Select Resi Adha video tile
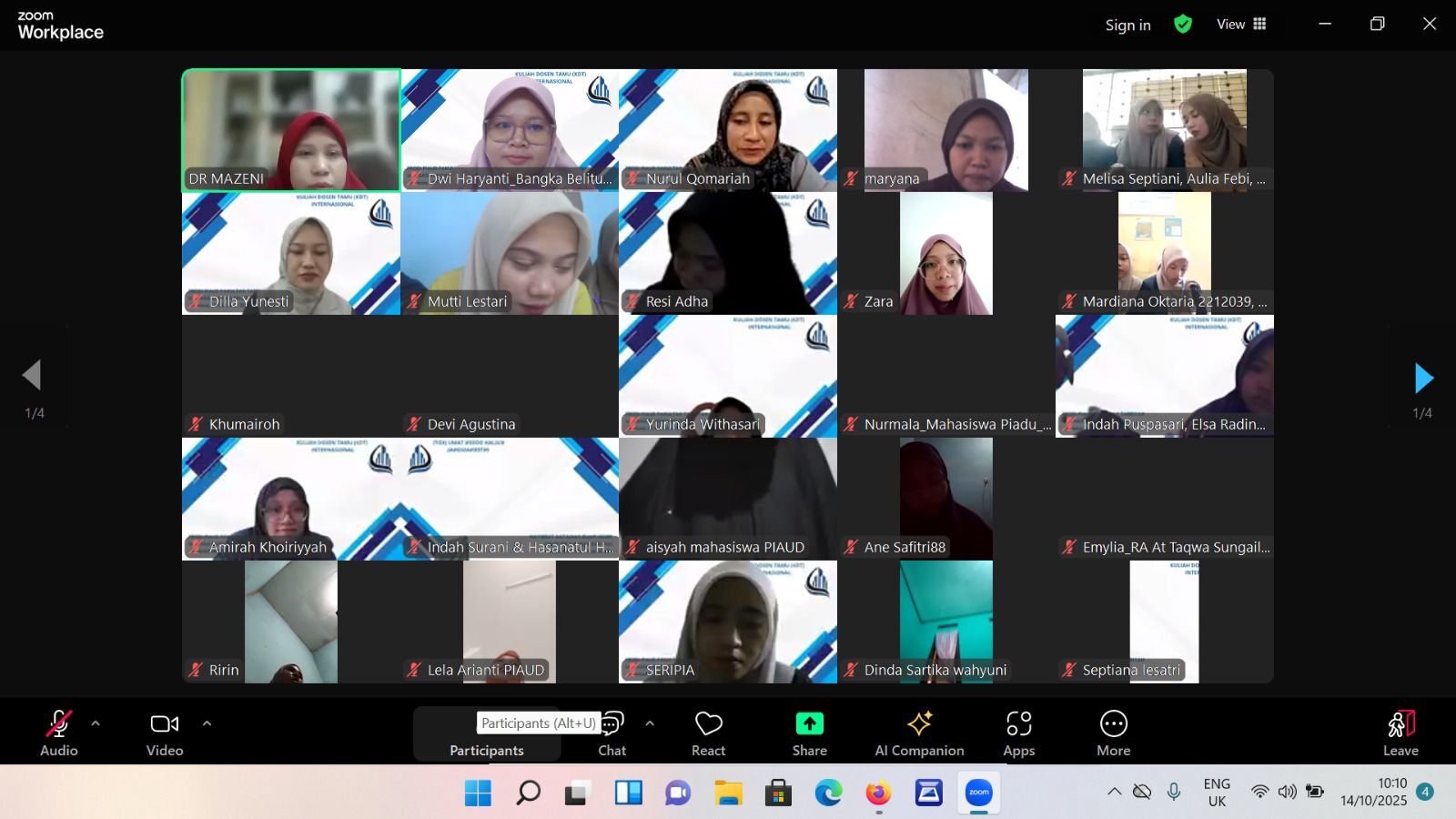Image resolution: width=1456 pixels, height=819 pixels. coord(728,253)
